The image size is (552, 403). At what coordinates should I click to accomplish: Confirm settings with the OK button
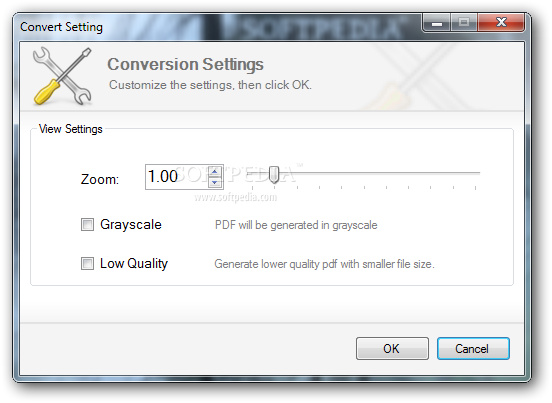click(392, 348)
